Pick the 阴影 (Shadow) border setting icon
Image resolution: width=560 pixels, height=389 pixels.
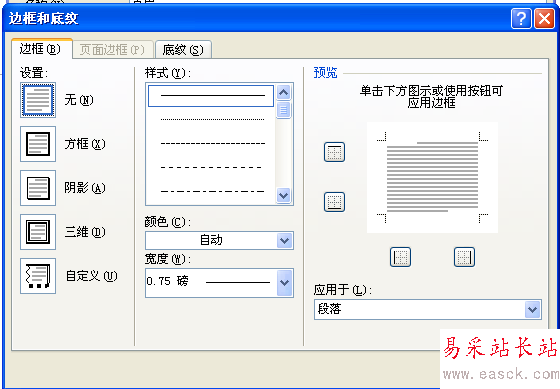coord(38,188)
